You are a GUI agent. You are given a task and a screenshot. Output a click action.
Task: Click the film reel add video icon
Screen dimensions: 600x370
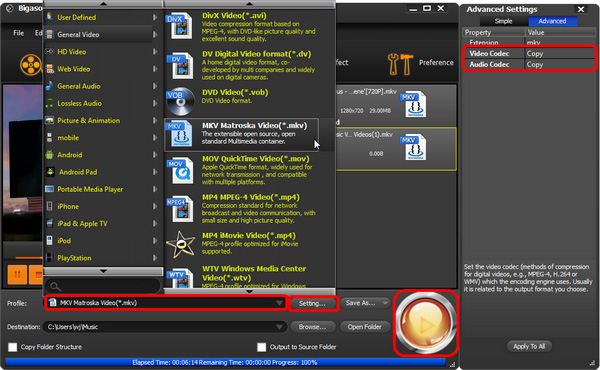pos(31,65)
